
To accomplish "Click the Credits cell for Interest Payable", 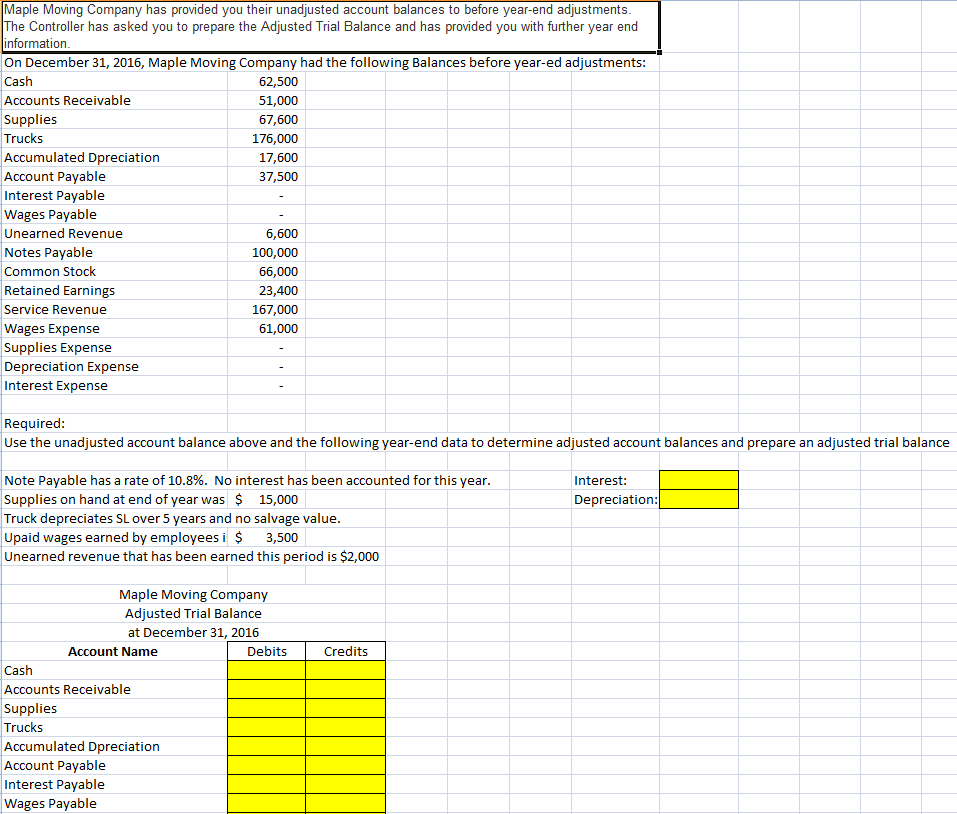I will (x=345, y=783).
